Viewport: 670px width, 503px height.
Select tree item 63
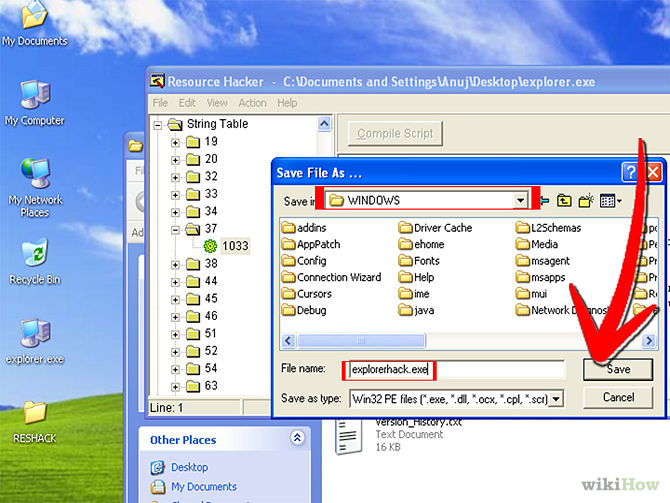coord(211,386)
